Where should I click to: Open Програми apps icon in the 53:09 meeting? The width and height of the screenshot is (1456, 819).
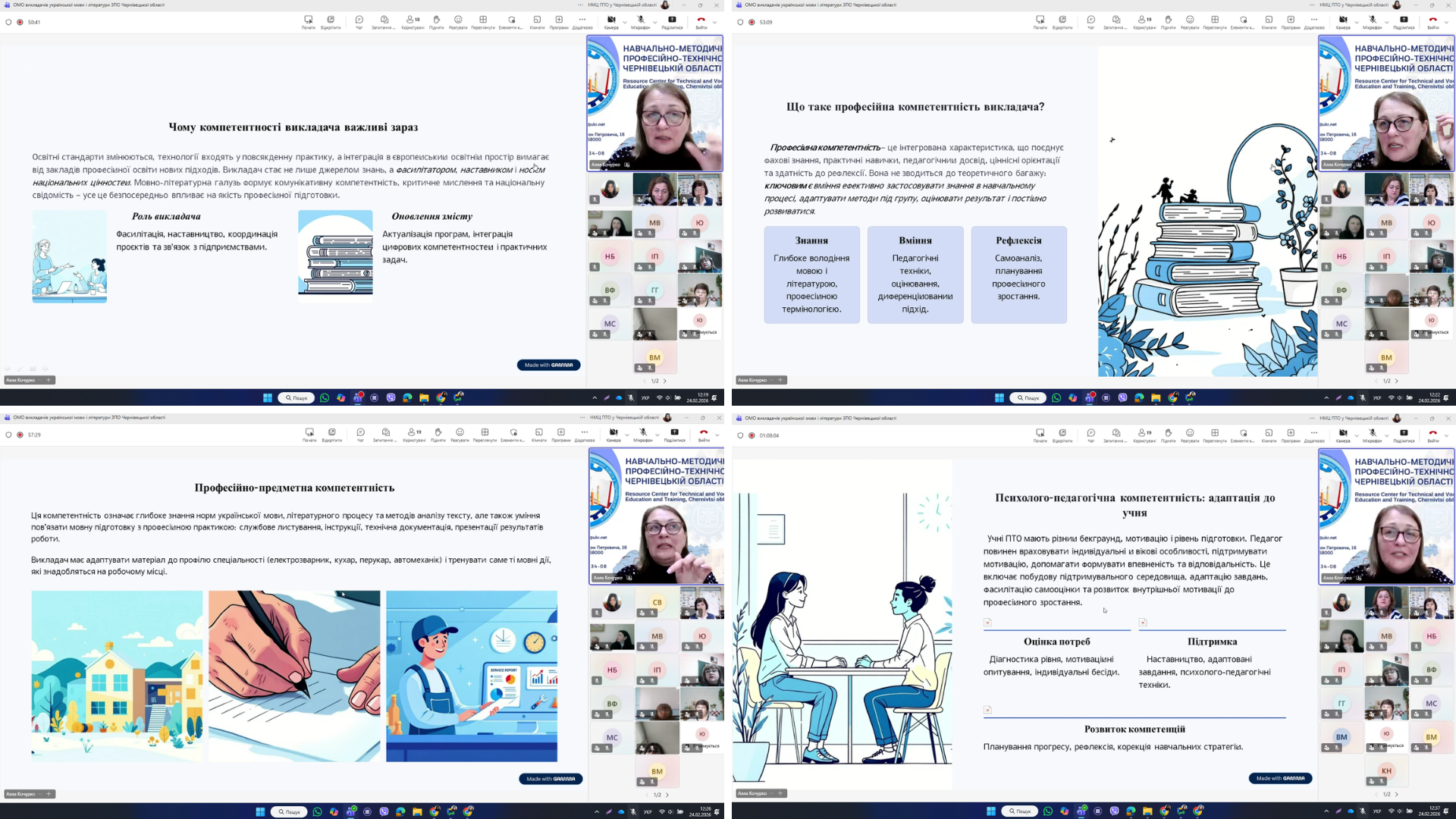[x=1290, y=20]
